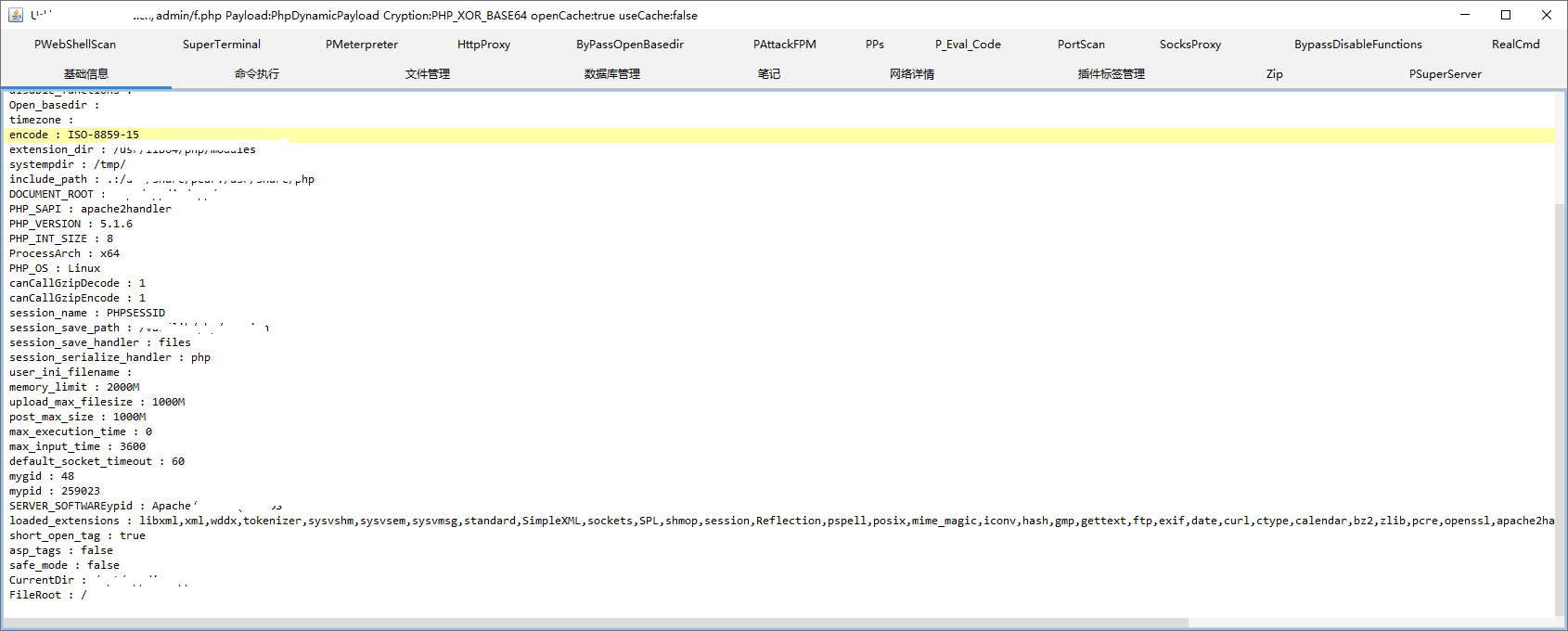Viewport: 1568px width, 631px height.
Task: Click the 'mygid : 48' line
Action: pyautogui.click(x=42, y=476)
